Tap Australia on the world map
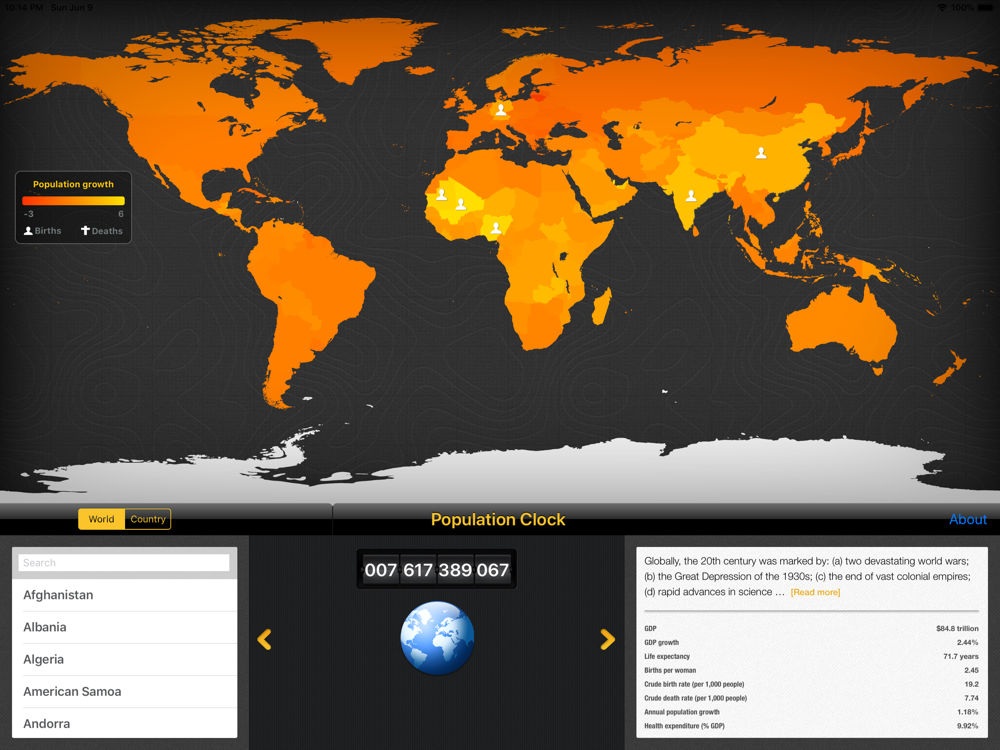 (x=842, y=325)
